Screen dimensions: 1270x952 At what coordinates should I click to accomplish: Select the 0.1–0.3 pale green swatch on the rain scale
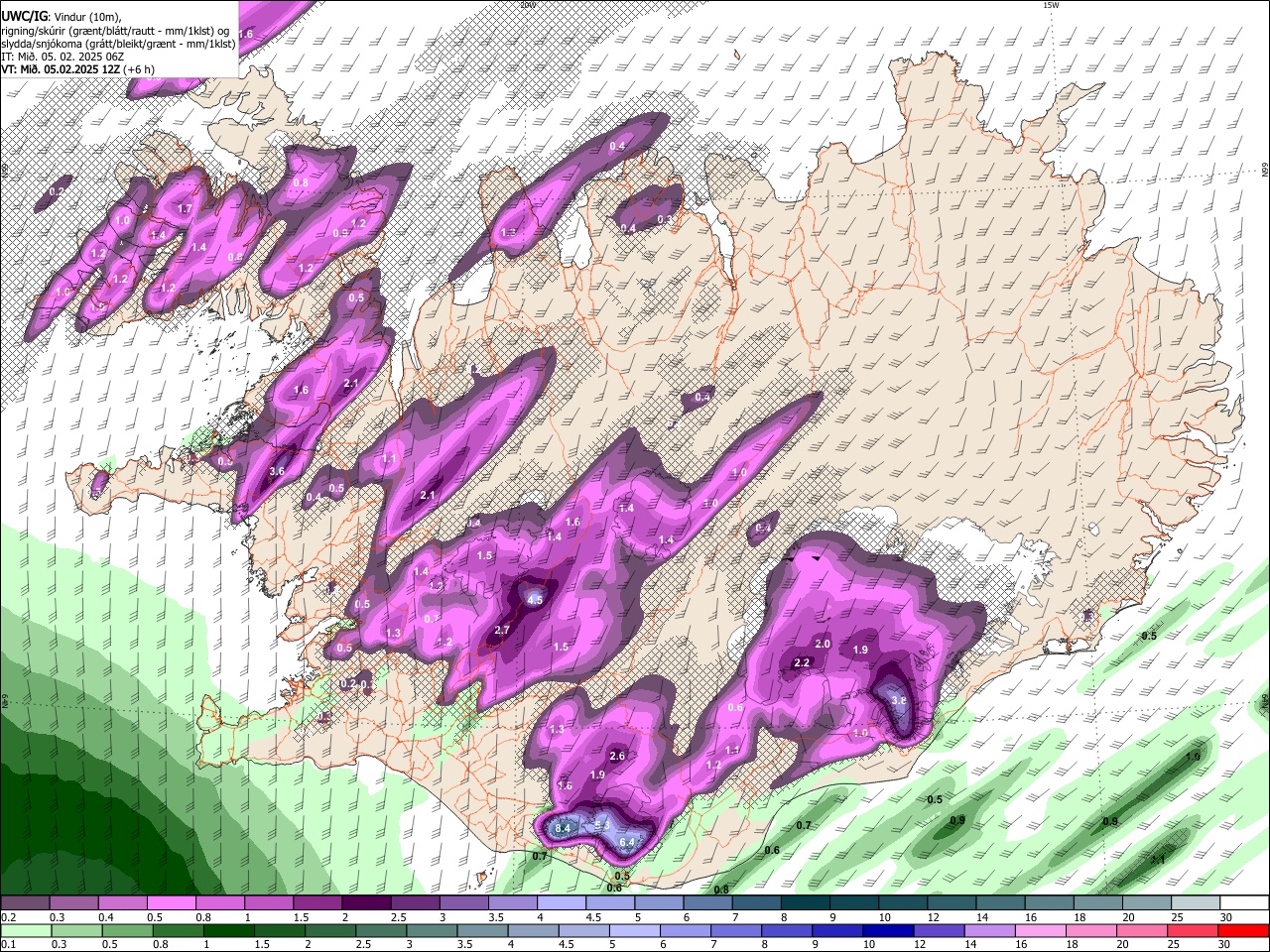click(26, 930)
